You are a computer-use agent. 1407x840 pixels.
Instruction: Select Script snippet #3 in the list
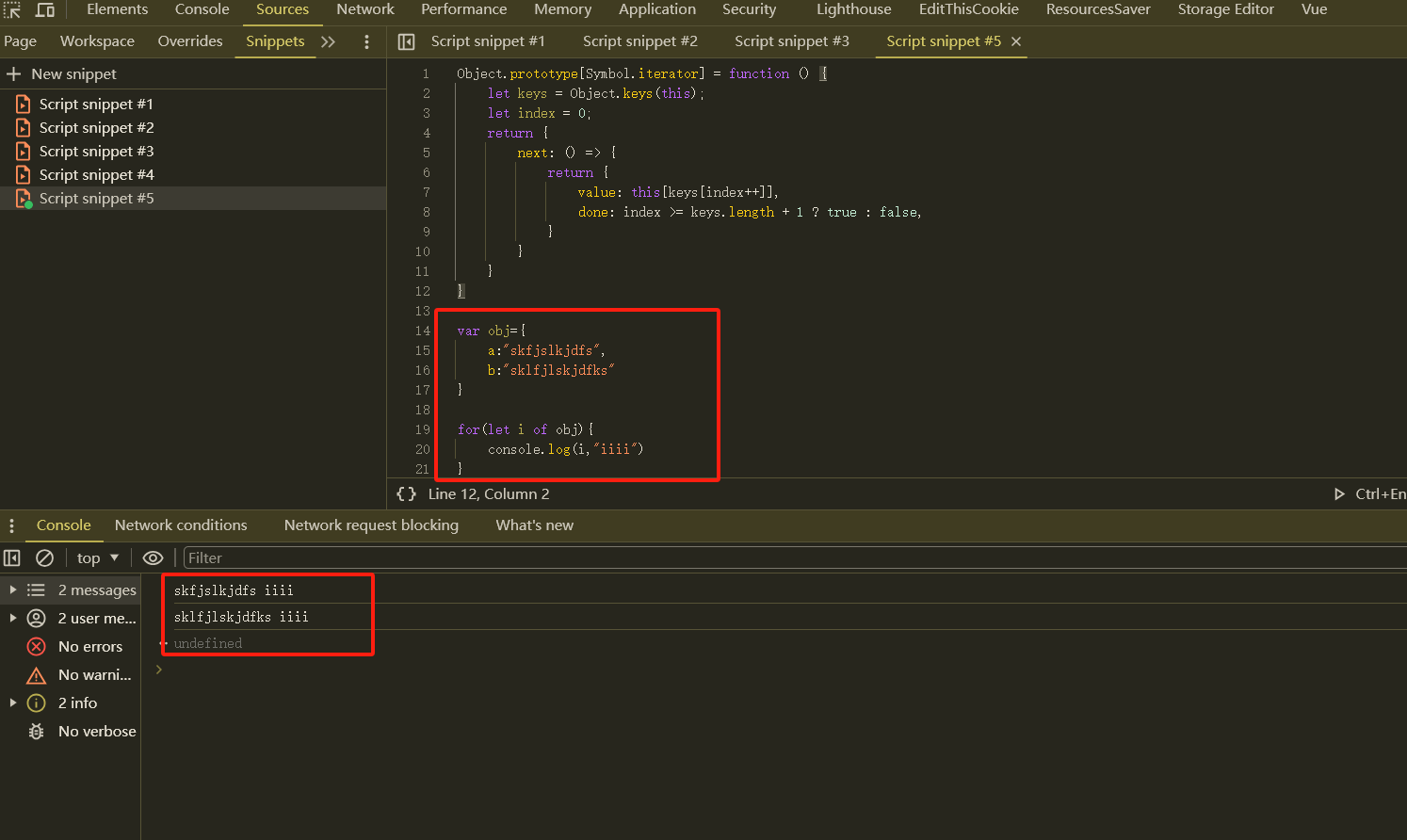coord(193,152)
